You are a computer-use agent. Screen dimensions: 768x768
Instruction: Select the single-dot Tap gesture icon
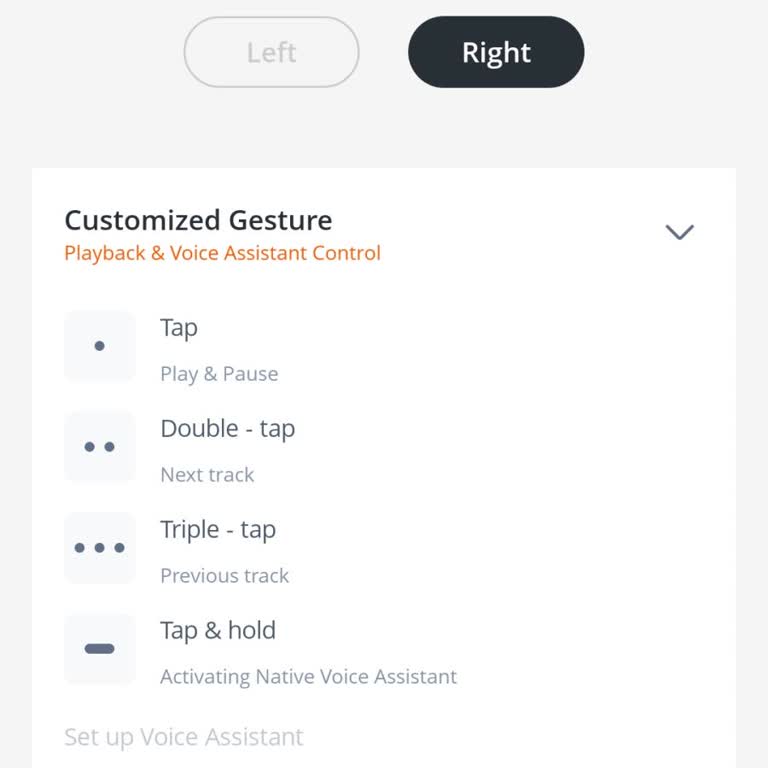point(100,346)
